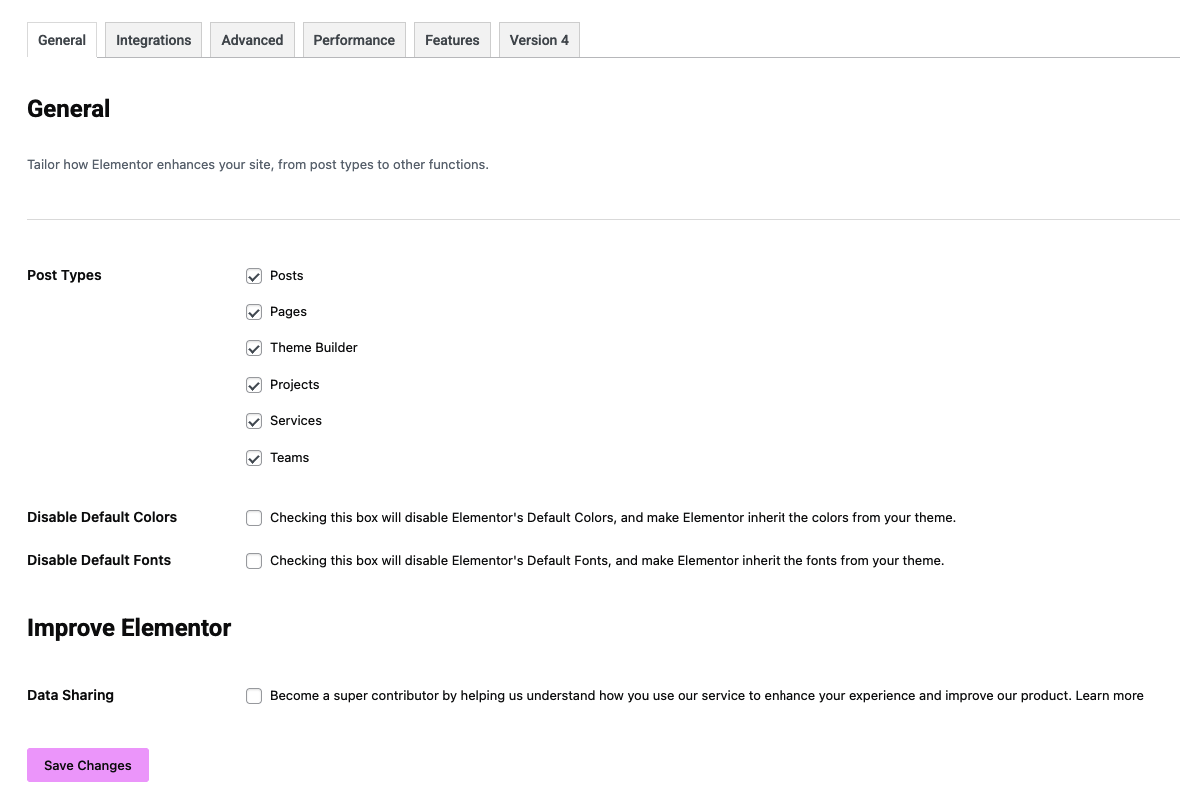Toggle the Teams post type checkbox

[x=254, y=458]
